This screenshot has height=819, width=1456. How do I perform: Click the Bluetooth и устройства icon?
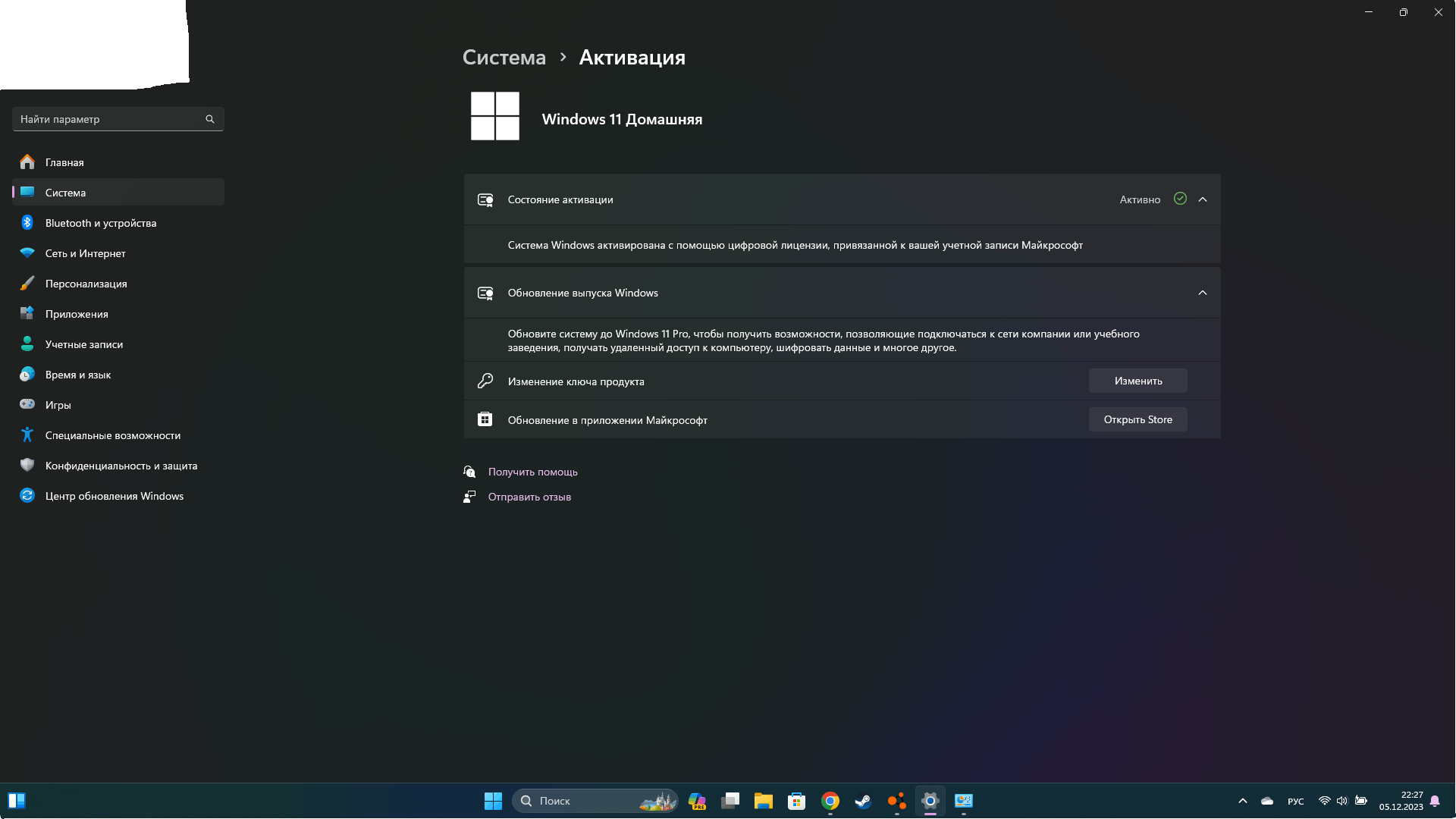[27, 222]
